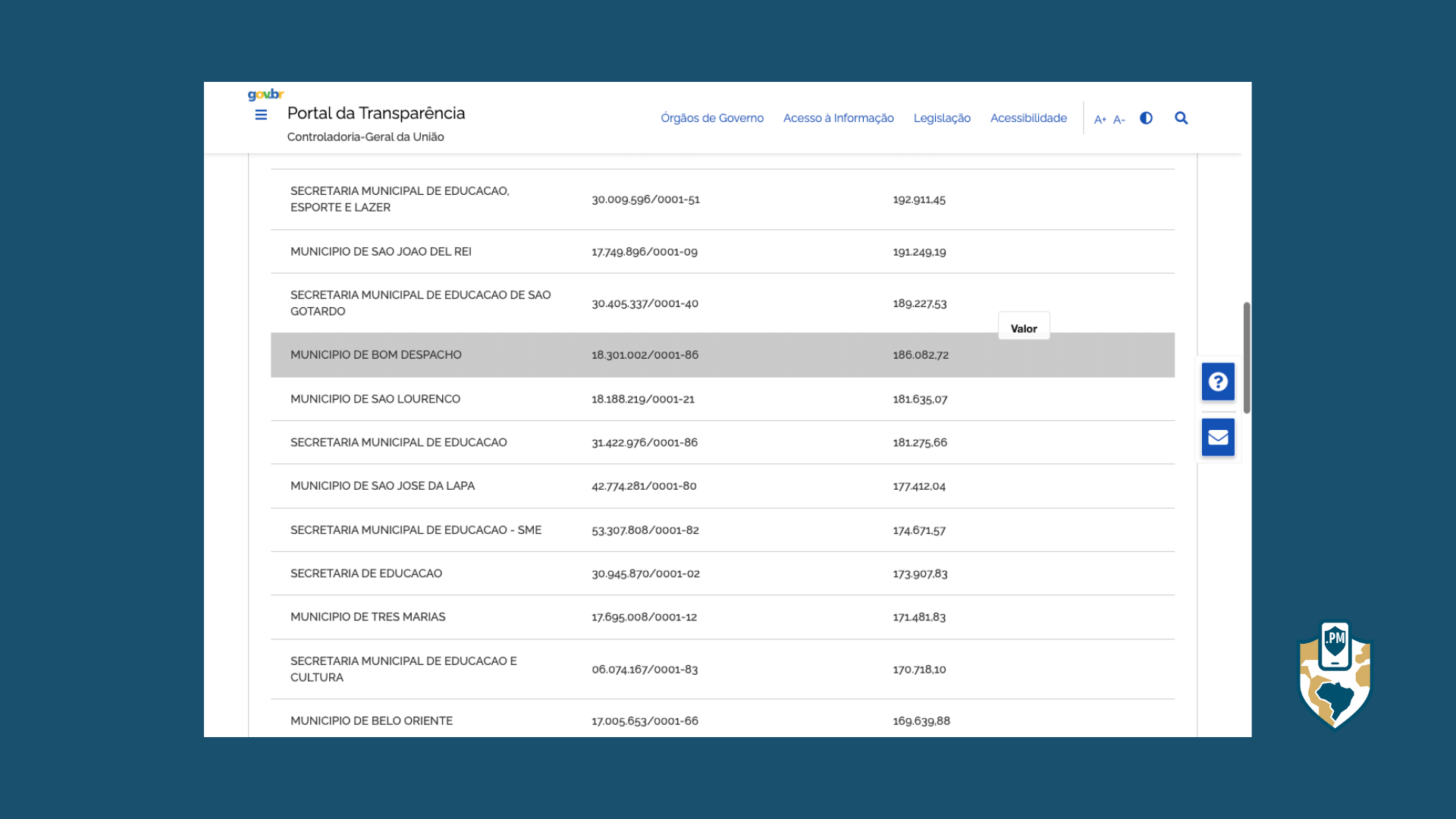Viewport: 1456px width, 819px height.
Task: Toggle high contrast mode
Action: pyautogui.click(x=1146, y=118)
